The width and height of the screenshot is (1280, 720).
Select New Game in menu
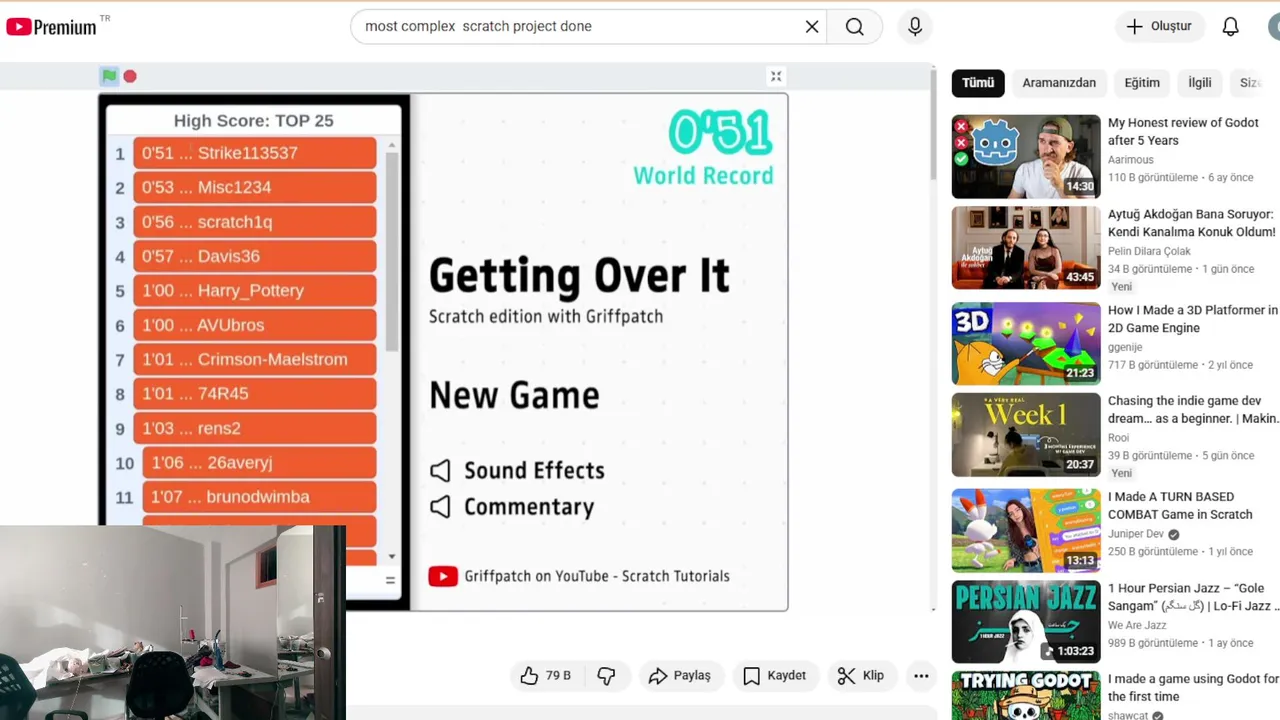pyautogui.click(x=514, y=395)
